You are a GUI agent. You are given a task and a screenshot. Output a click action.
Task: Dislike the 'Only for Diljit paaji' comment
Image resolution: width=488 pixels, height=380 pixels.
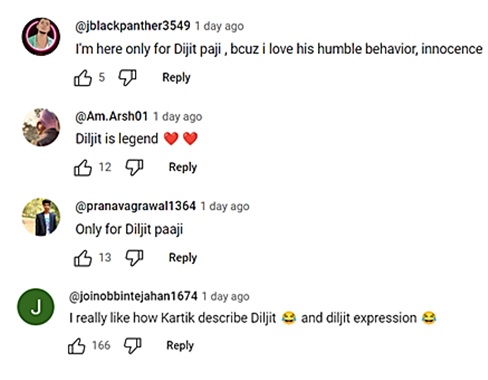click(x=134, y=258)
